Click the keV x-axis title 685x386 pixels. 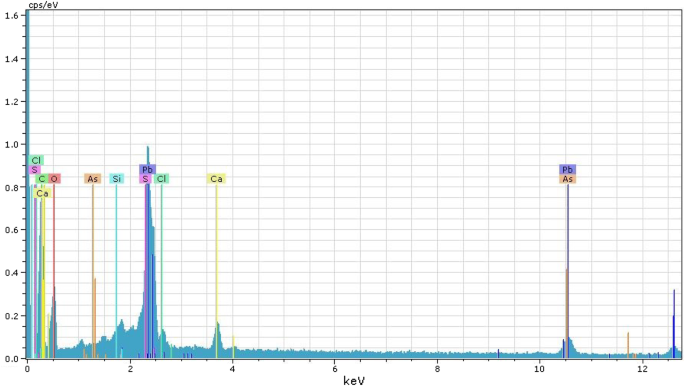click(x=354, y=380)
